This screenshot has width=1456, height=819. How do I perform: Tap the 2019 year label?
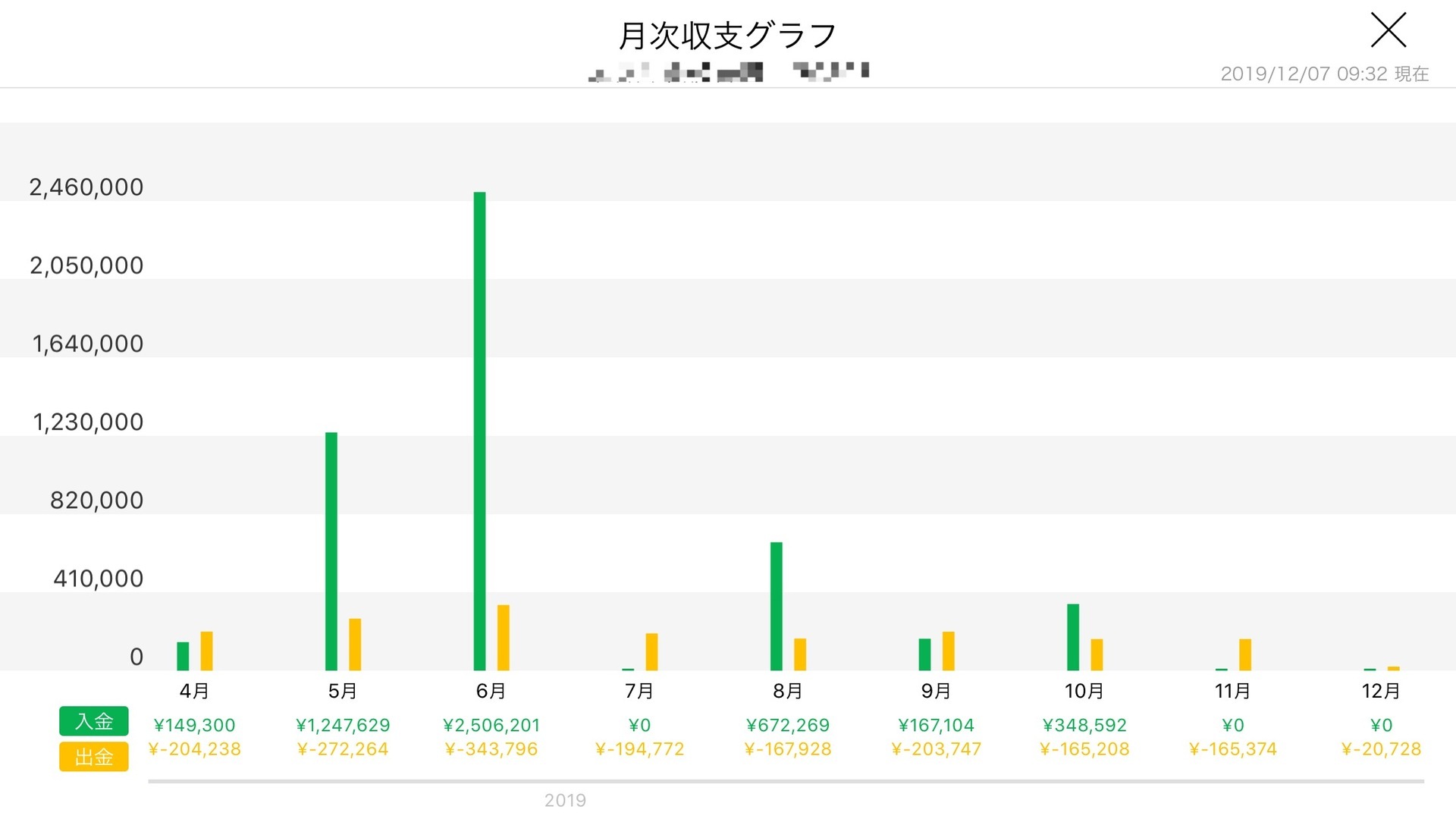565,800
